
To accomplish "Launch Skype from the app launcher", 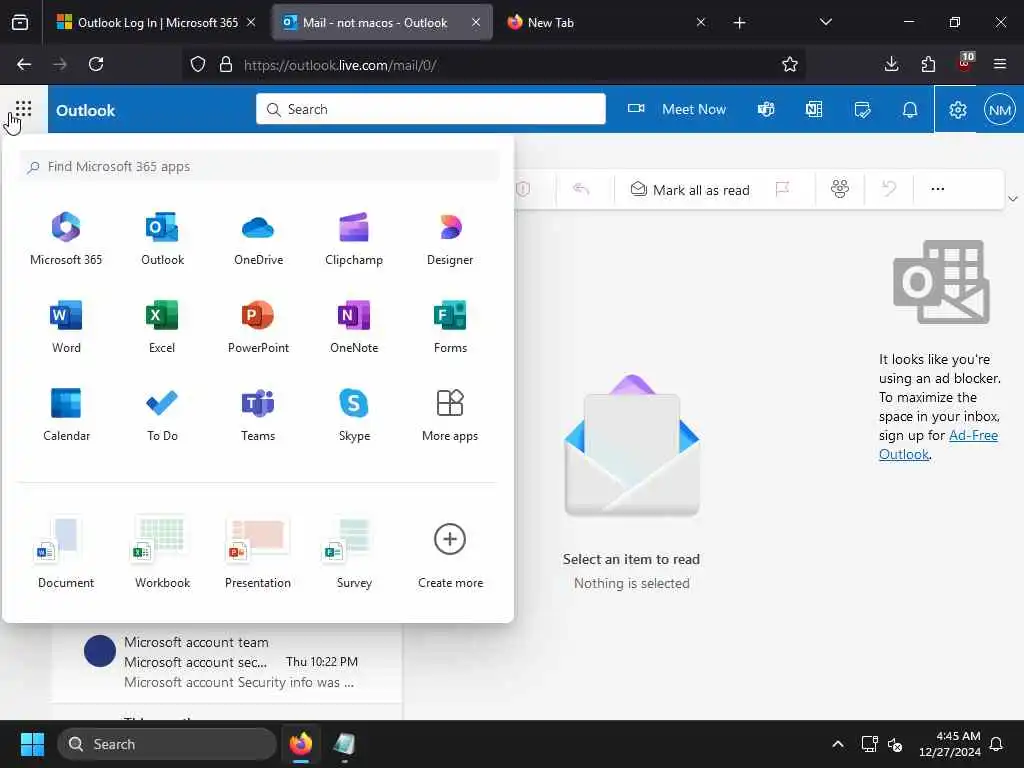I will pos(354,415).
